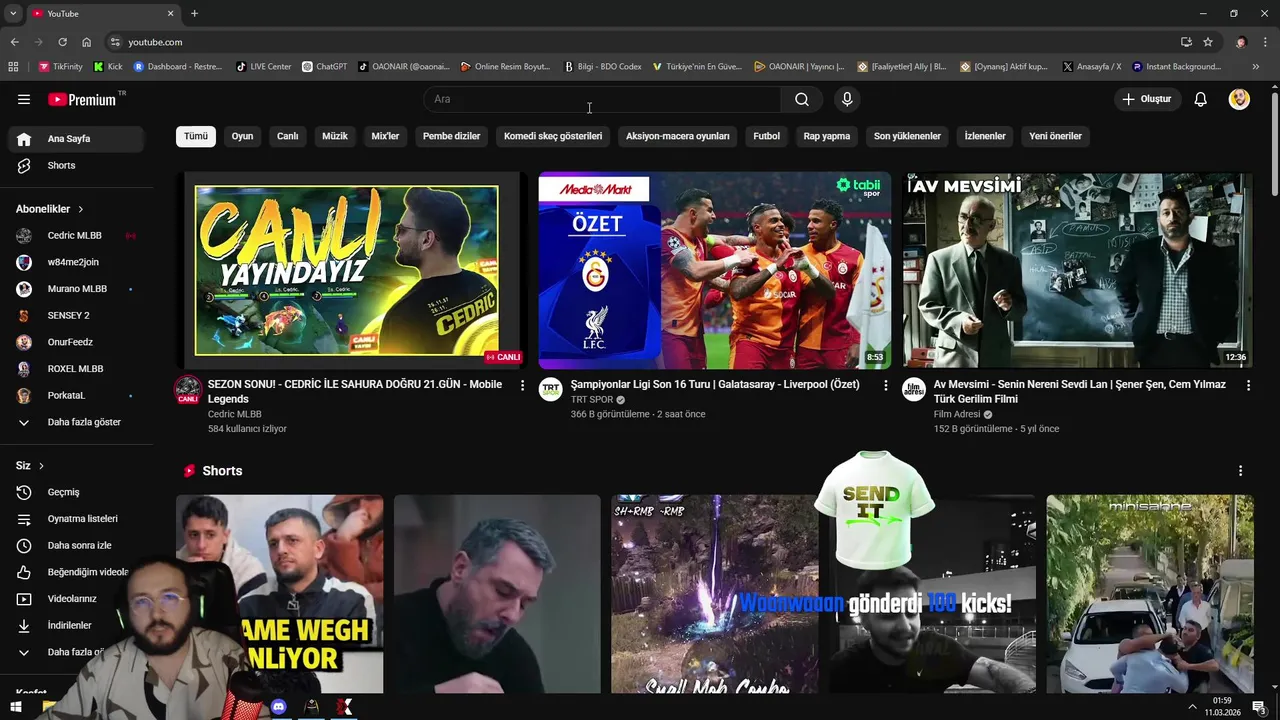Open a new browser tab
Screen dimensions: 1280x720
pyautogui.click(x=194, y=13)
